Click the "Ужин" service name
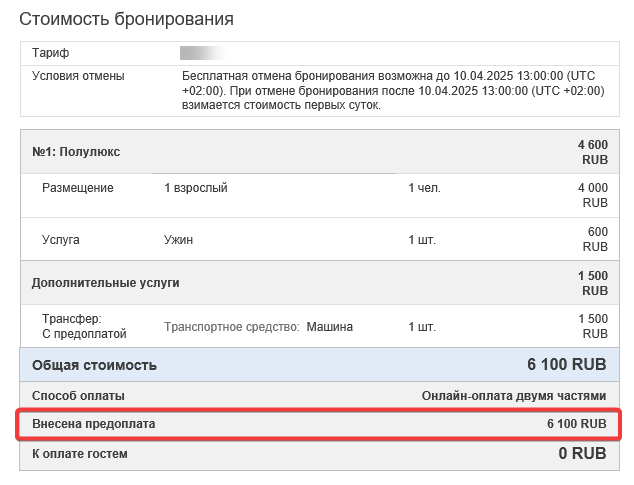This screenshot has width=634, height=485. coord(178,240)
